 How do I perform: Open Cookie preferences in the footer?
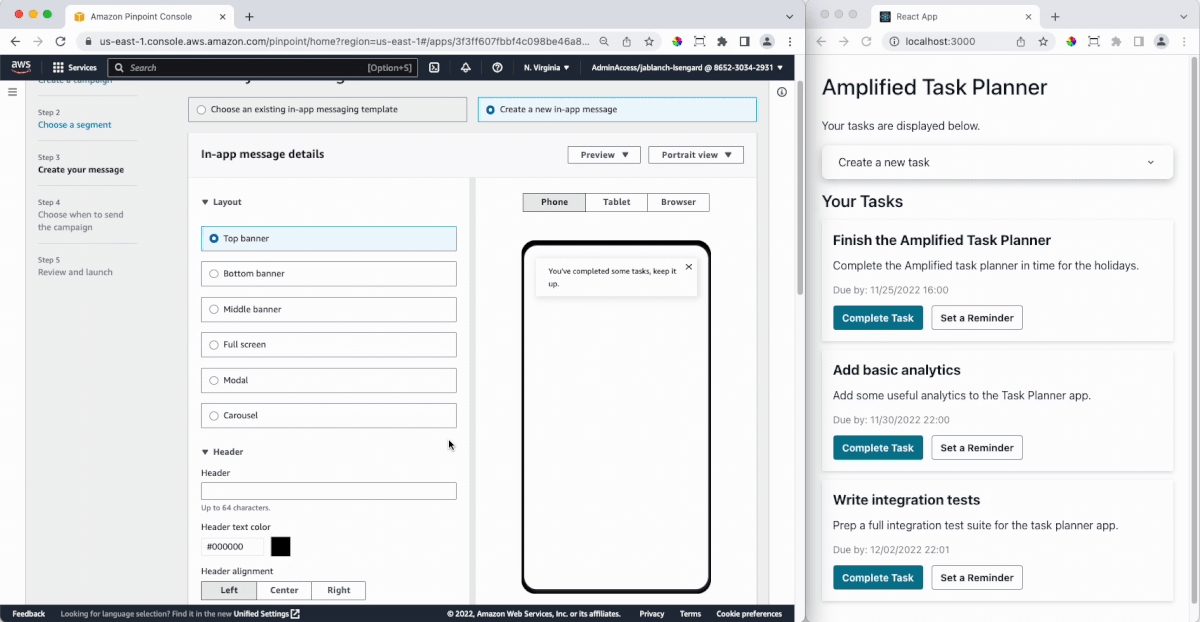tap(749, 614)
